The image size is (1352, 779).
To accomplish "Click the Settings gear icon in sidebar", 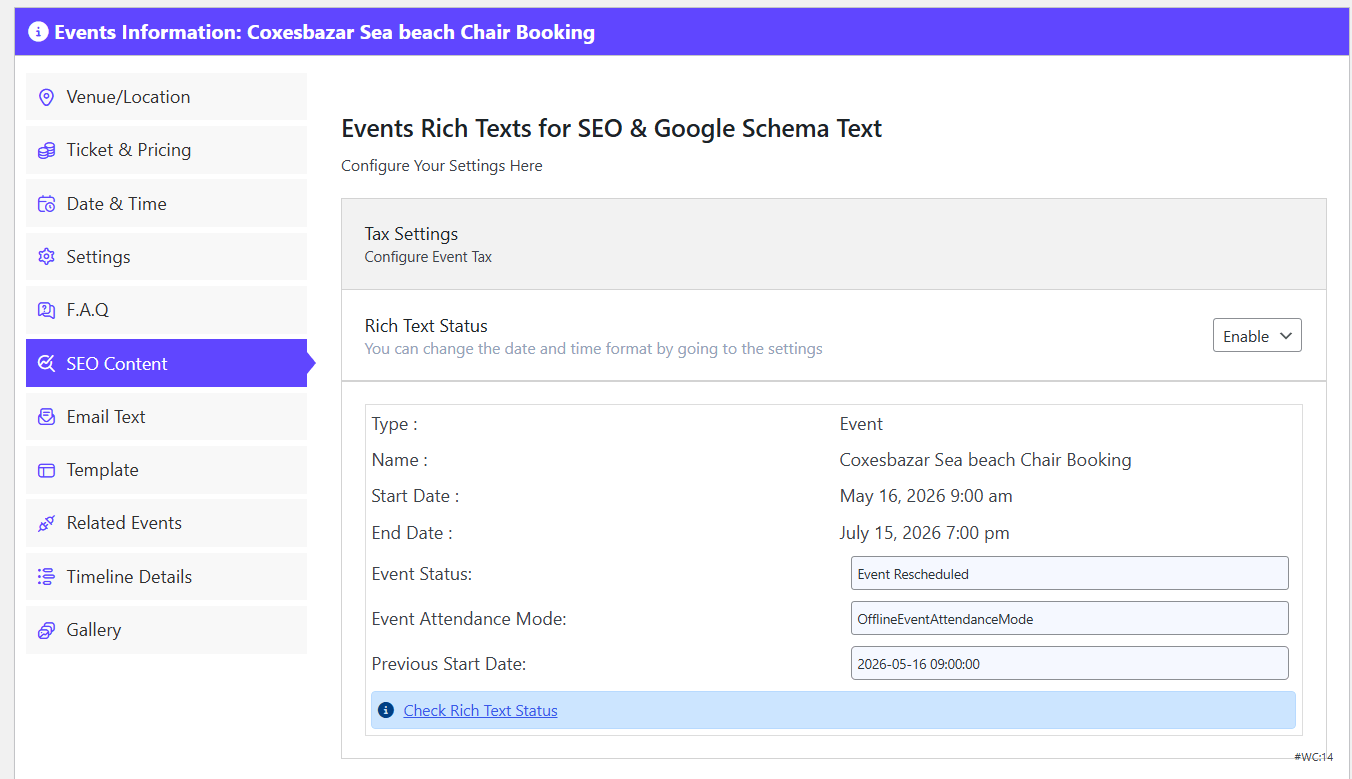I will (x=46, y=257).
